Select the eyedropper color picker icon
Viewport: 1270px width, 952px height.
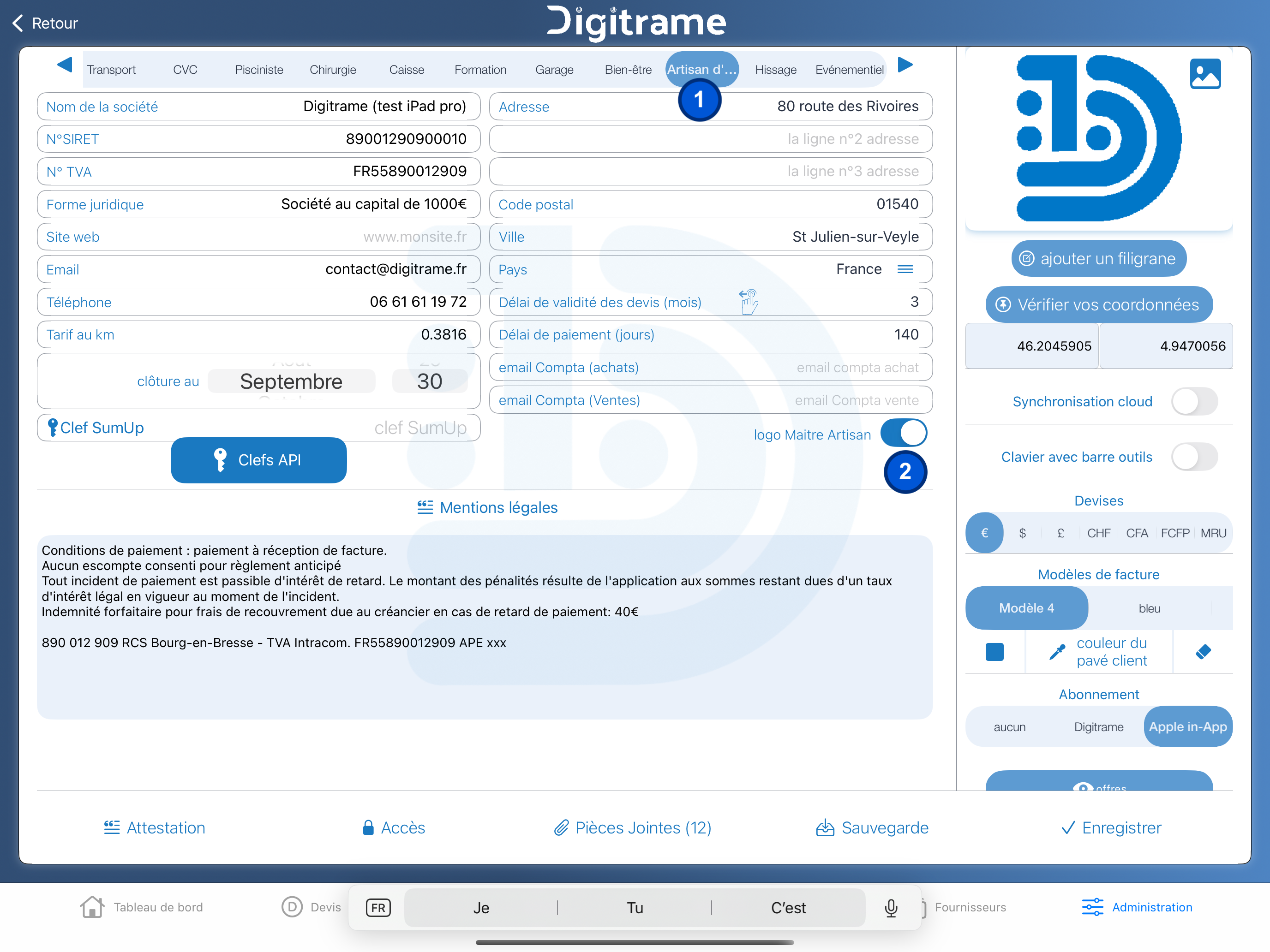[x=1057, y=652]
